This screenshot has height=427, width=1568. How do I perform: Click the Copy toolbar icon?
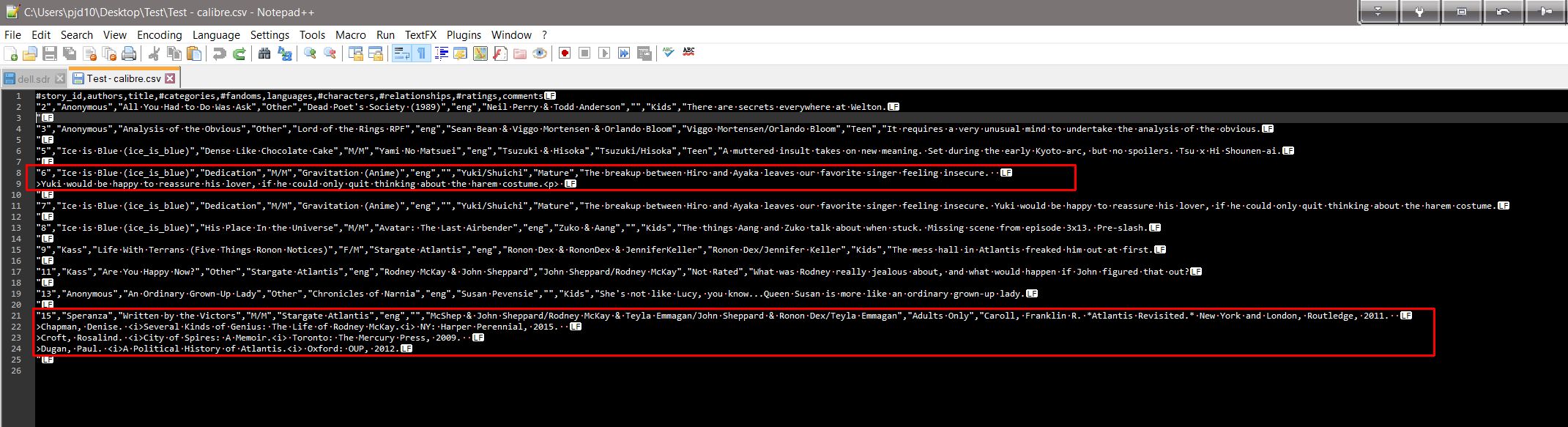click(174, 53)
